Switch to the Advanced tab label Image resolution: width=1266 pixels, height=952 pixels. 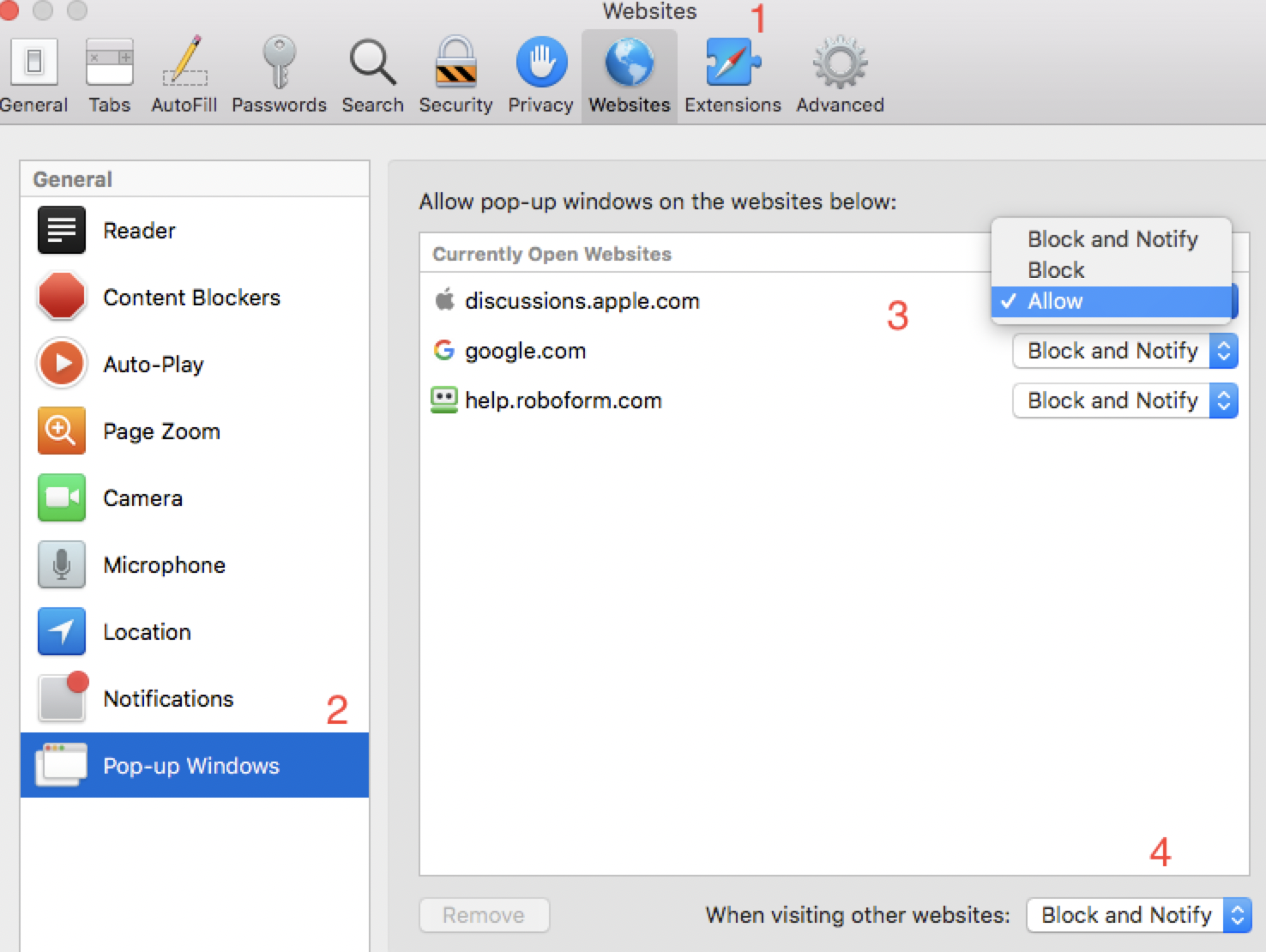pyautogui.click(x=840, y=105)
